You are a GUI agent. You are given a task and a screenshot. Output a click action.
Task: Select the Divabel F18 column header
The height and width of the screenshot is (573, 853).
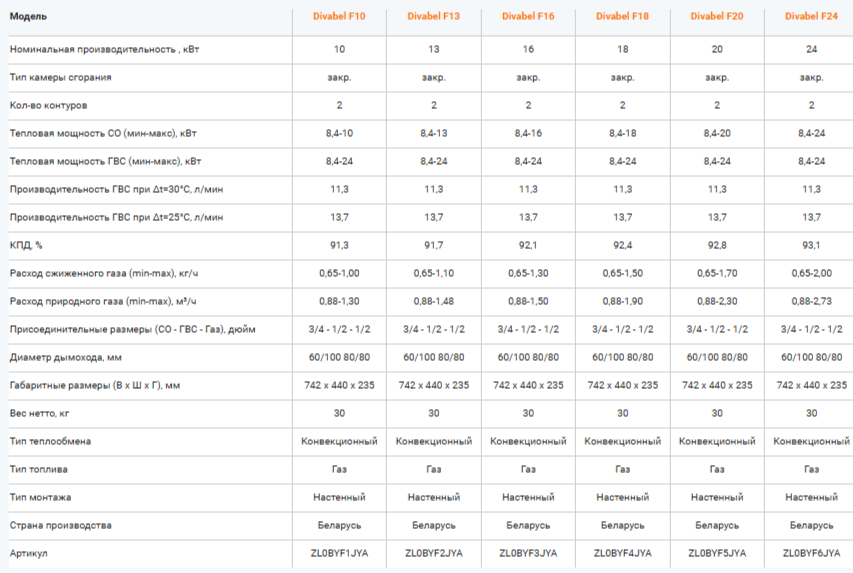(x=622, y=16)
